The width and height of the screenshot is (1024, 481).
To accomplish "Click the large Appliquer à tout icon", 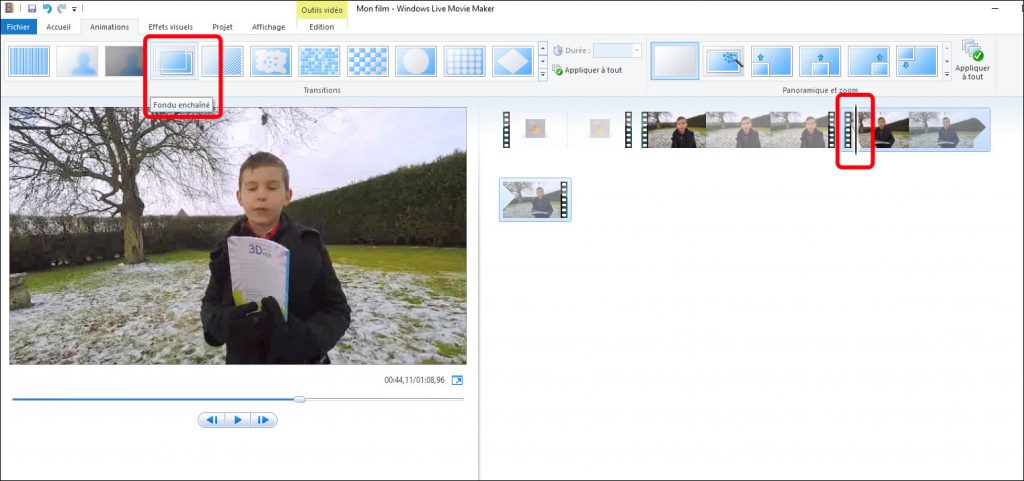I will pos(970,60).
